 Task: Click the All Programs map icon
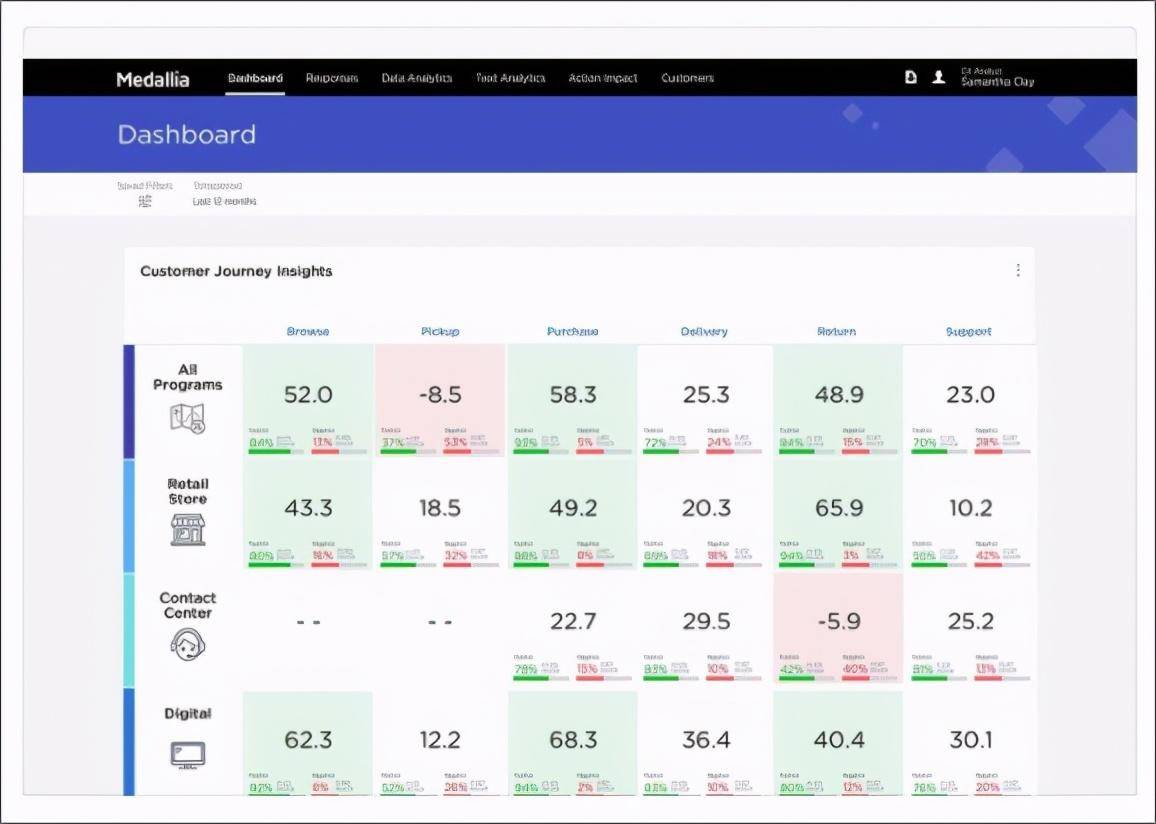(187, 418)
